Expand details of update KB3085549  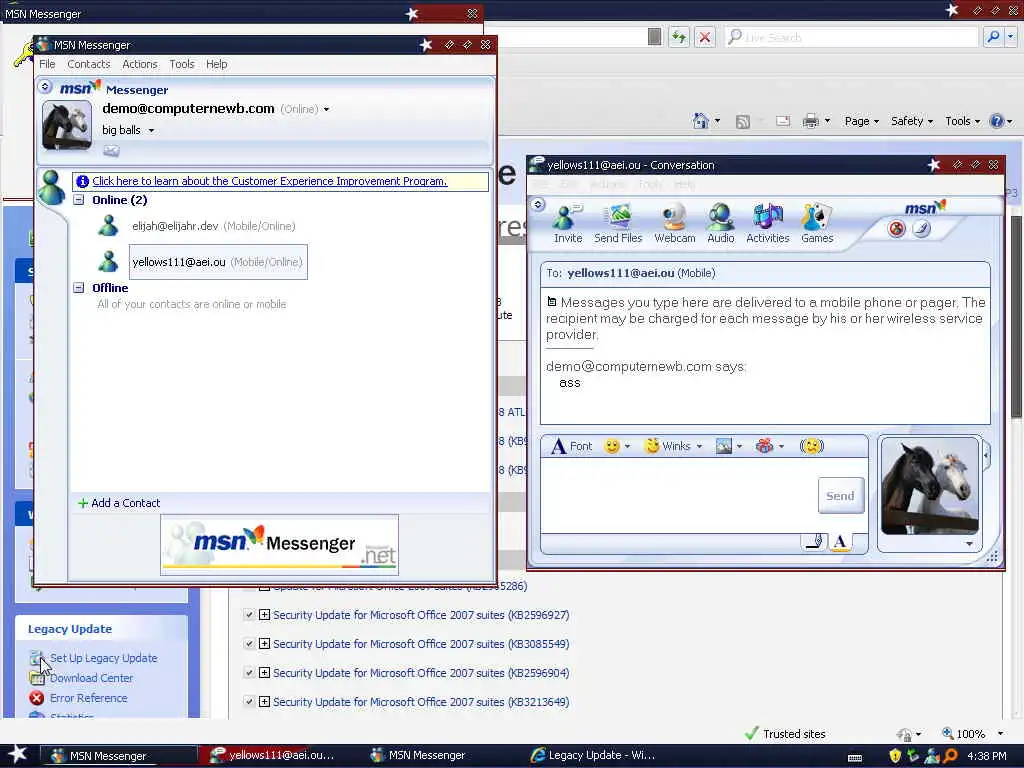point(264,643)
